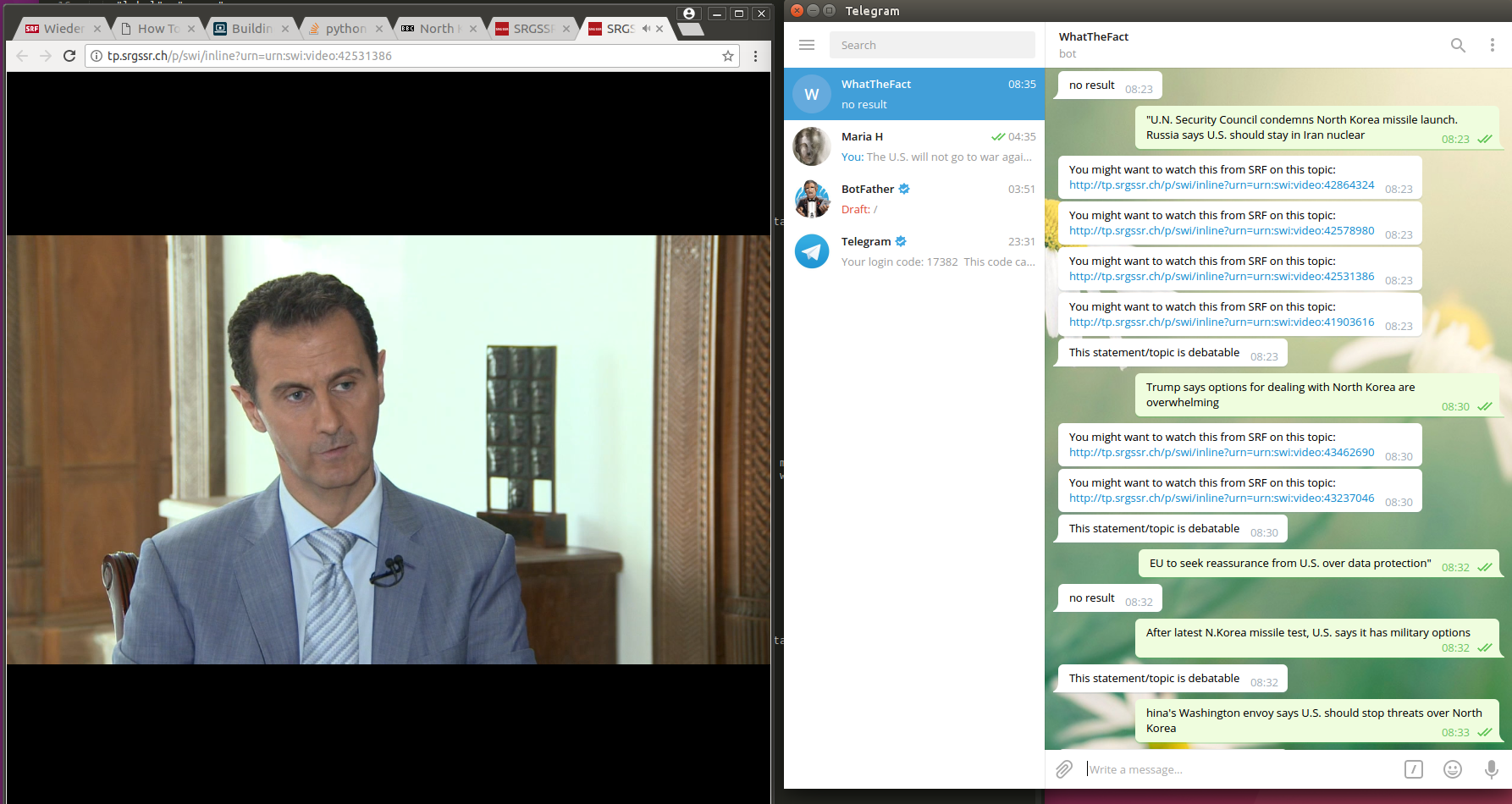This screenshot has height=804, width=1512.
Task: Open the video link ending in 42864324
Action: pyautogui.click(x=1222, y=185)
